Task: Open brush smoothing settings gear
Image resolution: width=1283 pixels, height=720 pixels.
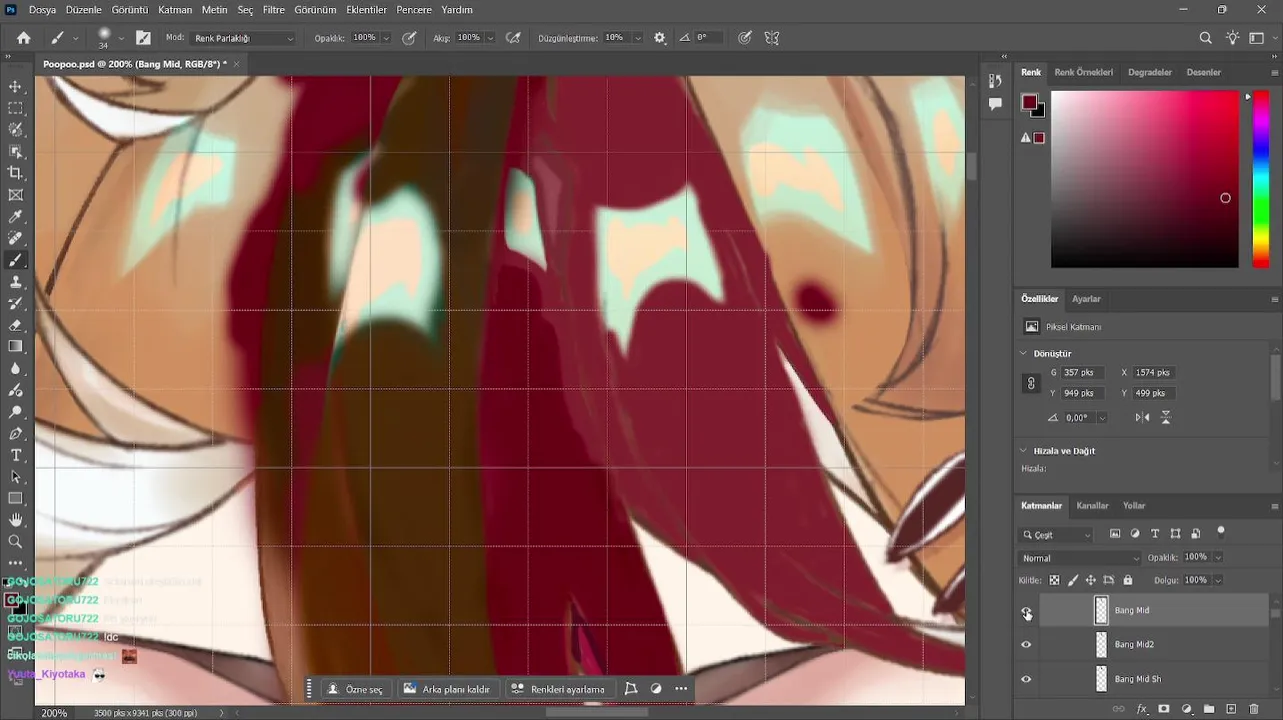Action: (660, 38)
